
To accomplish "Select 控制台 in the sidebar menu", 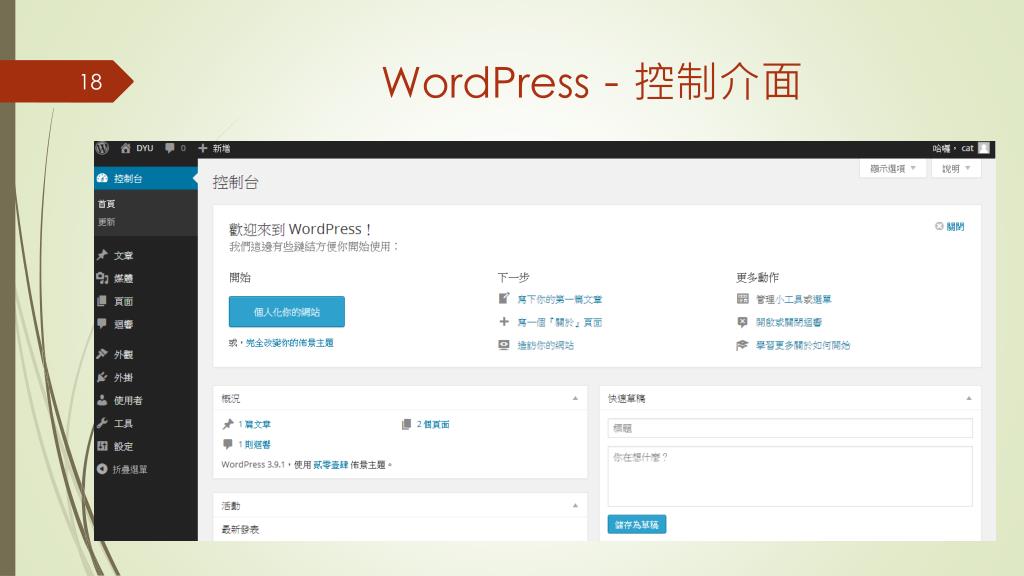I will (146, 178).
